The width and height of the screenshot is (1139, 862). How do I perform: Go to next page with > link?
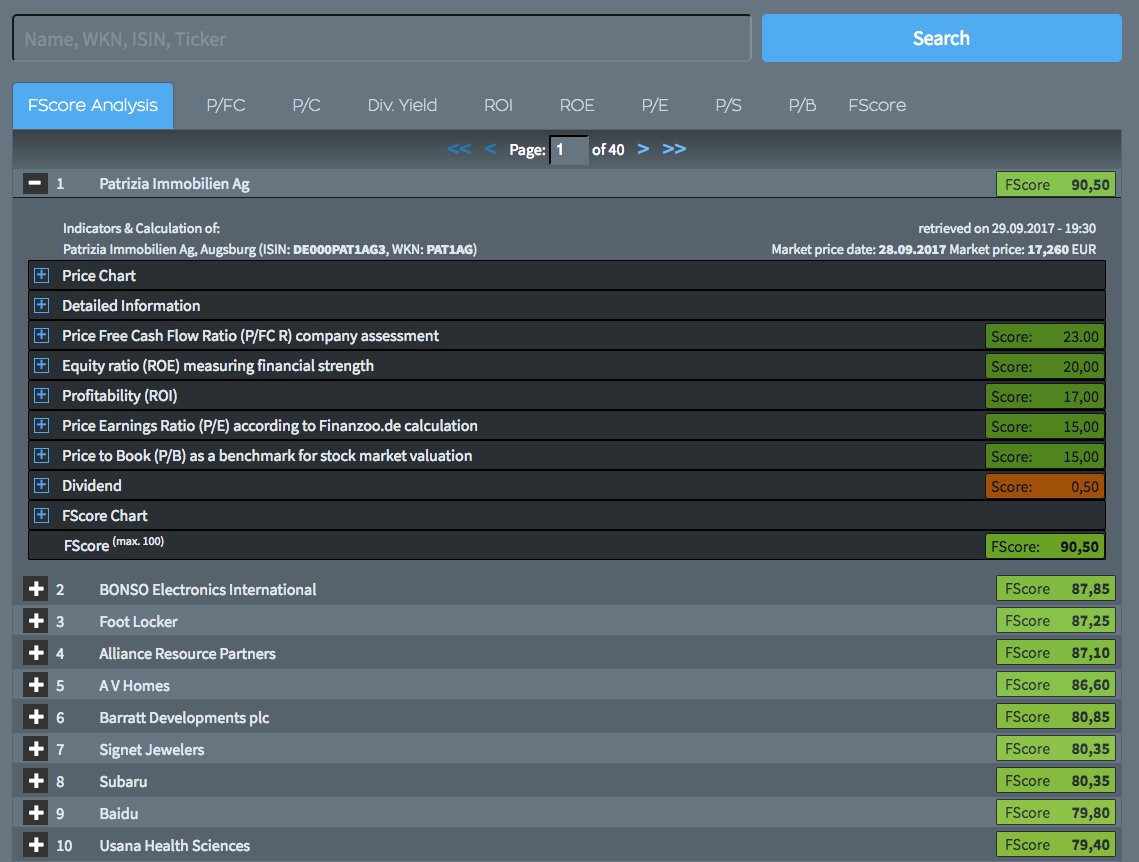click(x=643, y=149)
